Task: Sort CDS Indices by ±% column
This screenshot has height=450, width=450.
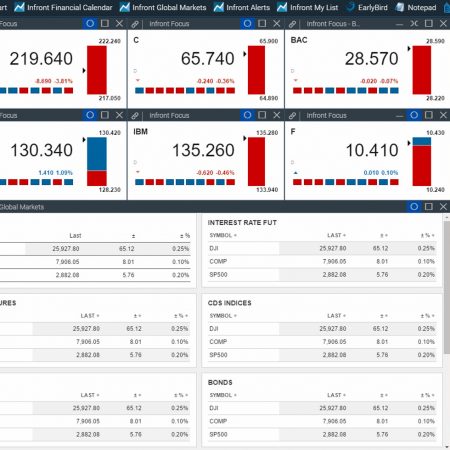Action: click(x=427, y=316)
